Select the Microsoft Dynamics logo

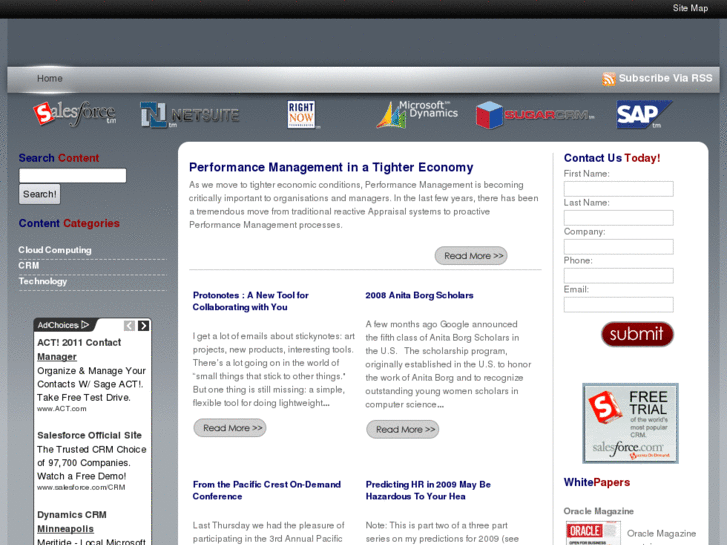[417, 114]
